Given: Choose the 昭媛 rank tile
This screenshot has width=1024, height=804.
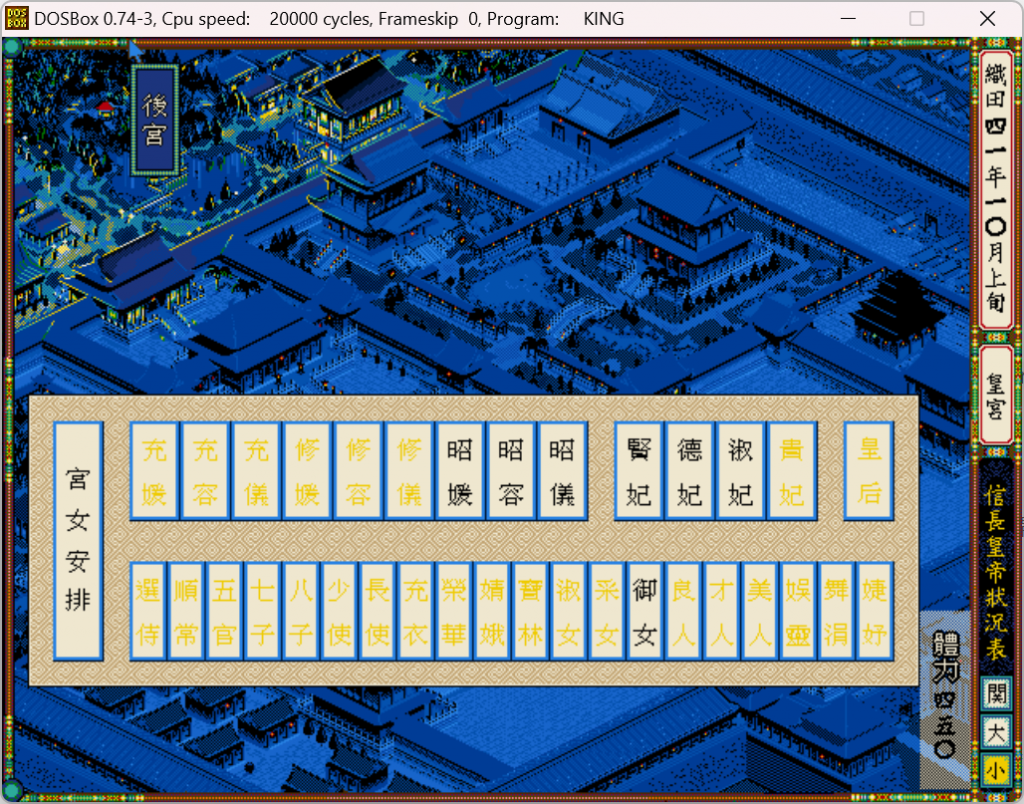Looking at the screenshot, I should [460, 471].
